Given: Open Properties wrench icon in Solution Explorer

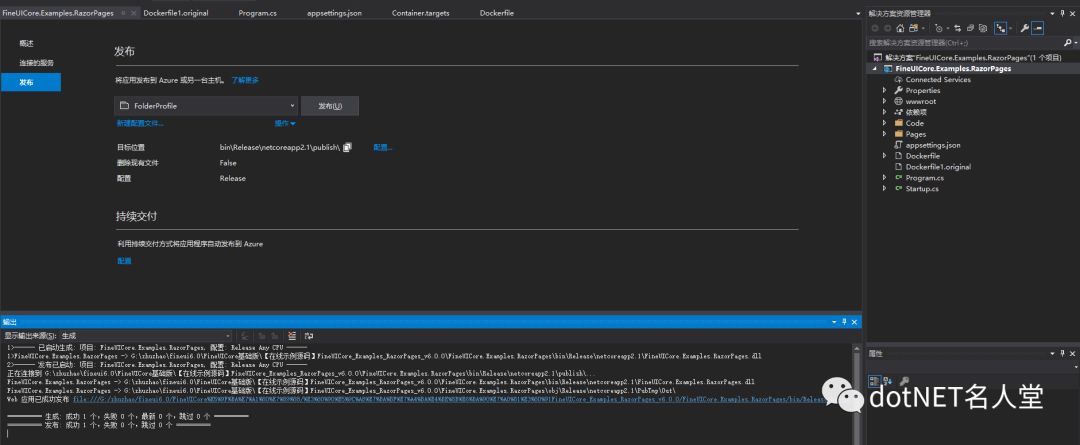Looking at the screenshot, I should click(x=1024, y=28).
